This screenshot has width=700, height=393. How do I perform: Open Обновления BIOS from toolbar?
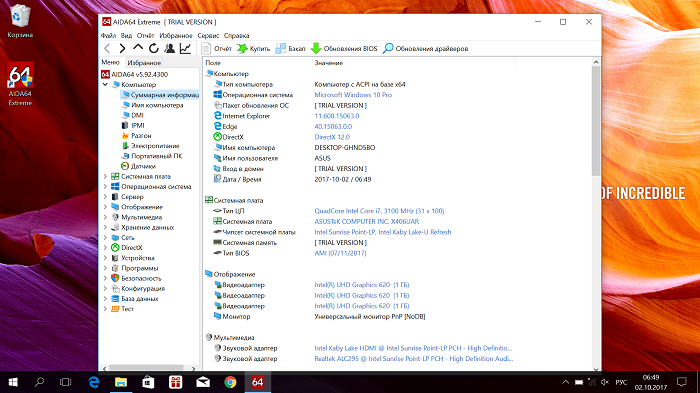(344, 49)
